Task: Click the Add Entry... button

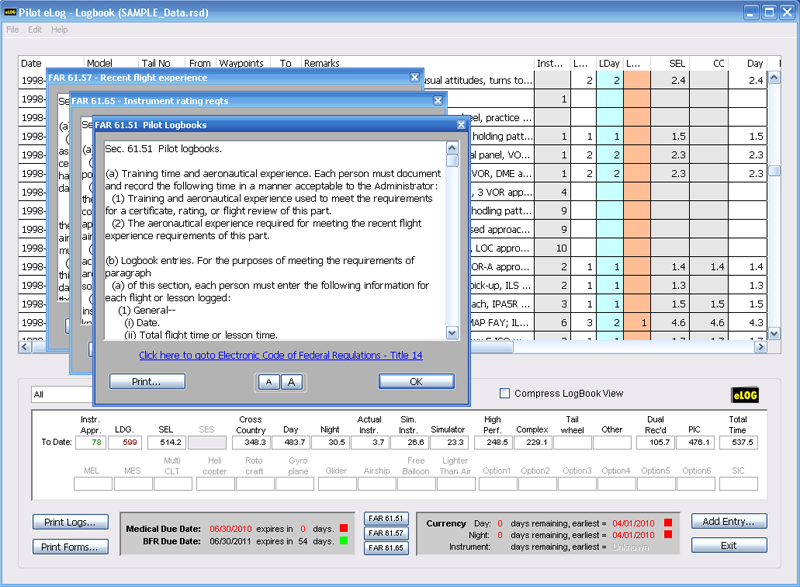Action: click(x=729, y=521)
